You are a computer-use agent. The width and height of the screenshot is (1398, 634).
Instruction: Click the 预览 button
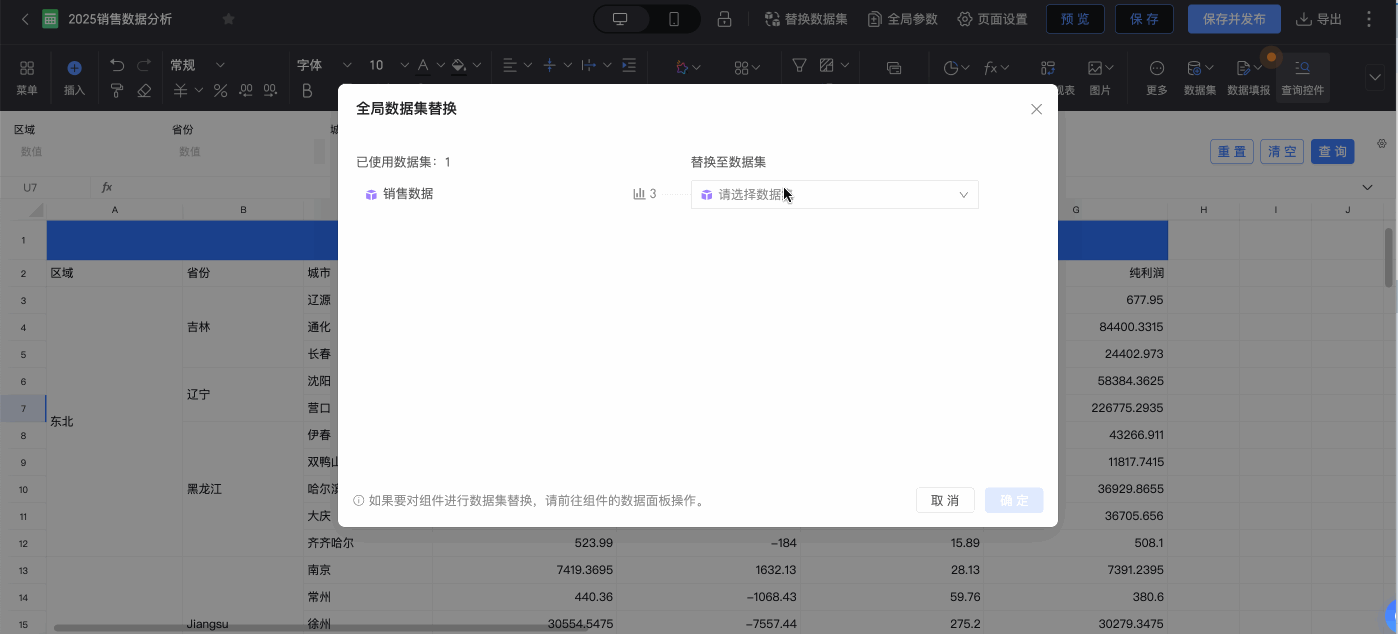click(x=1075, y=19)
